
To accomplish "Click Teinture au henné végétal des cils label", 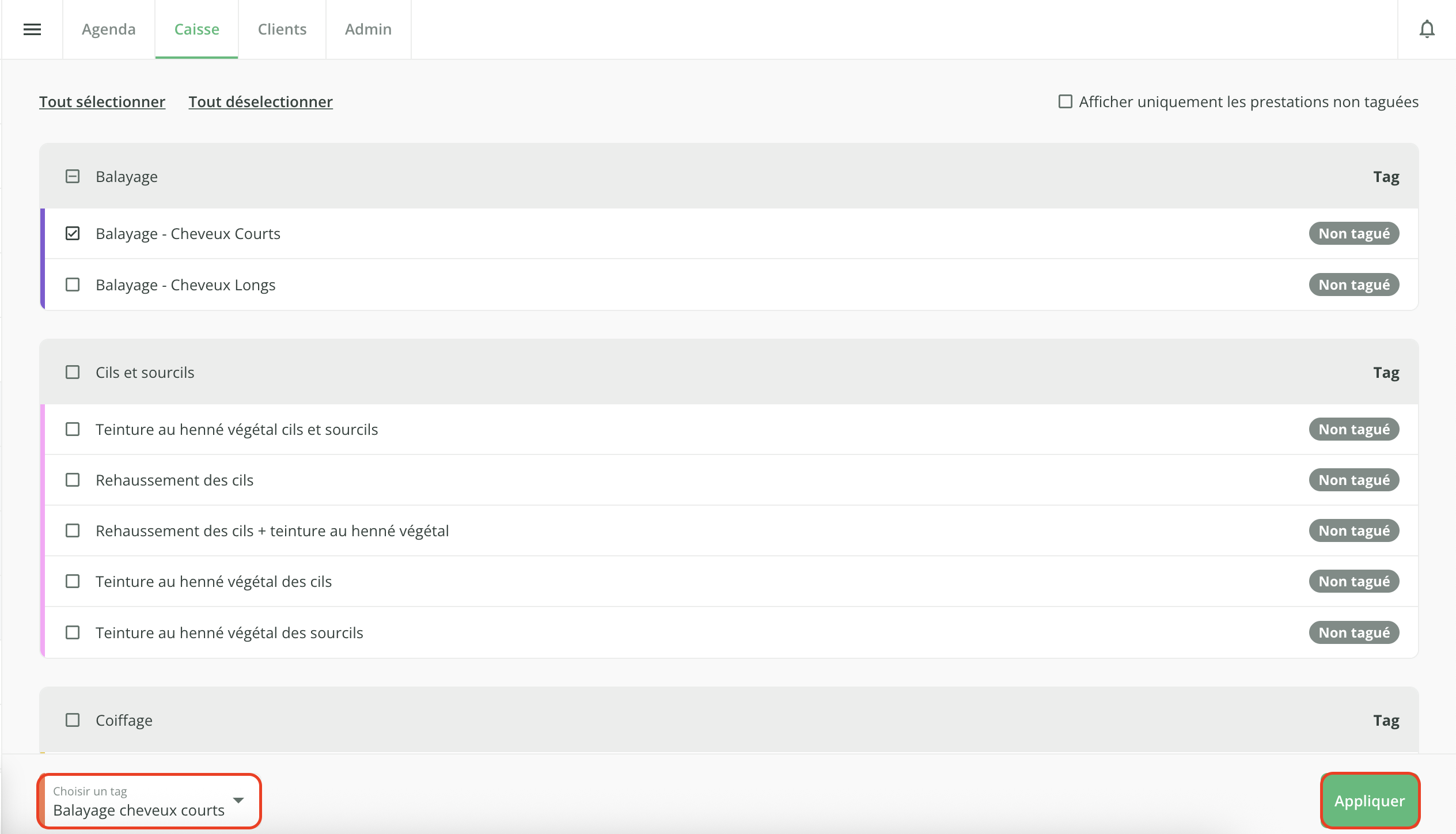I will (214, 582).
